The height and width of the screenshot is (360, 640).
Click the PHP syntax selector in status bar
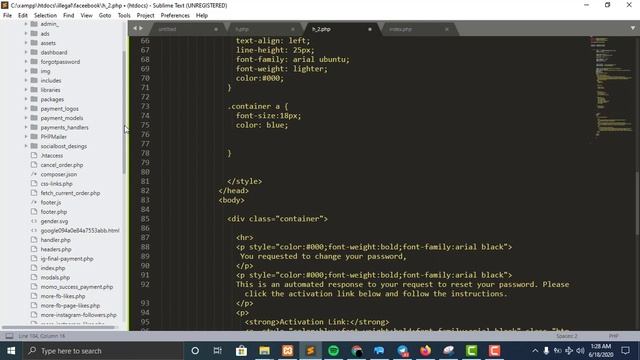(613, 336)
